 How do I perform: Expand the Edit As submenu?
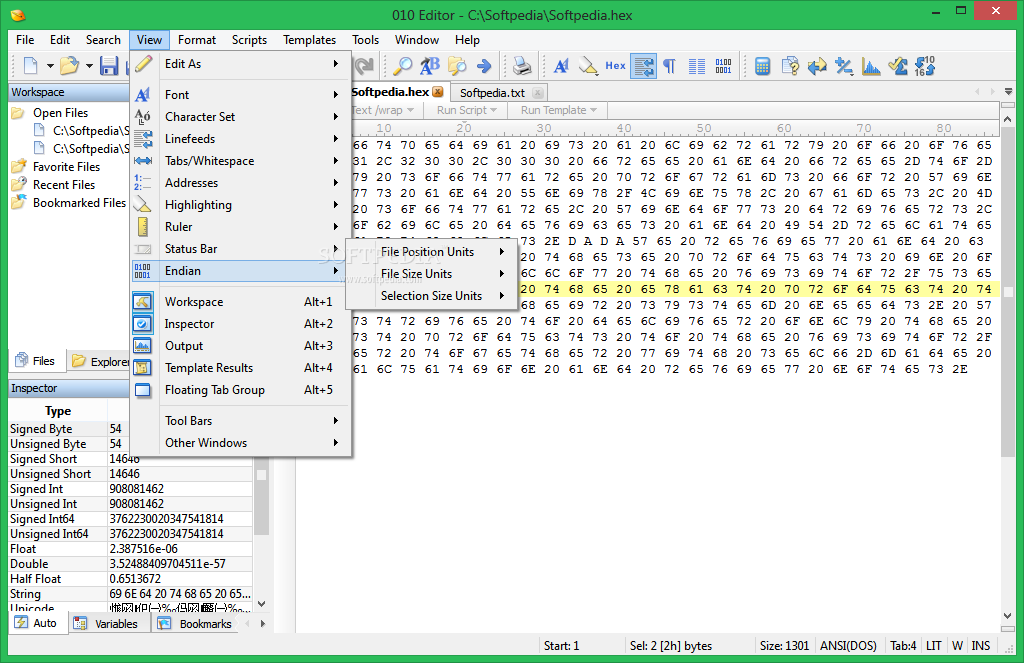[241, 63]
